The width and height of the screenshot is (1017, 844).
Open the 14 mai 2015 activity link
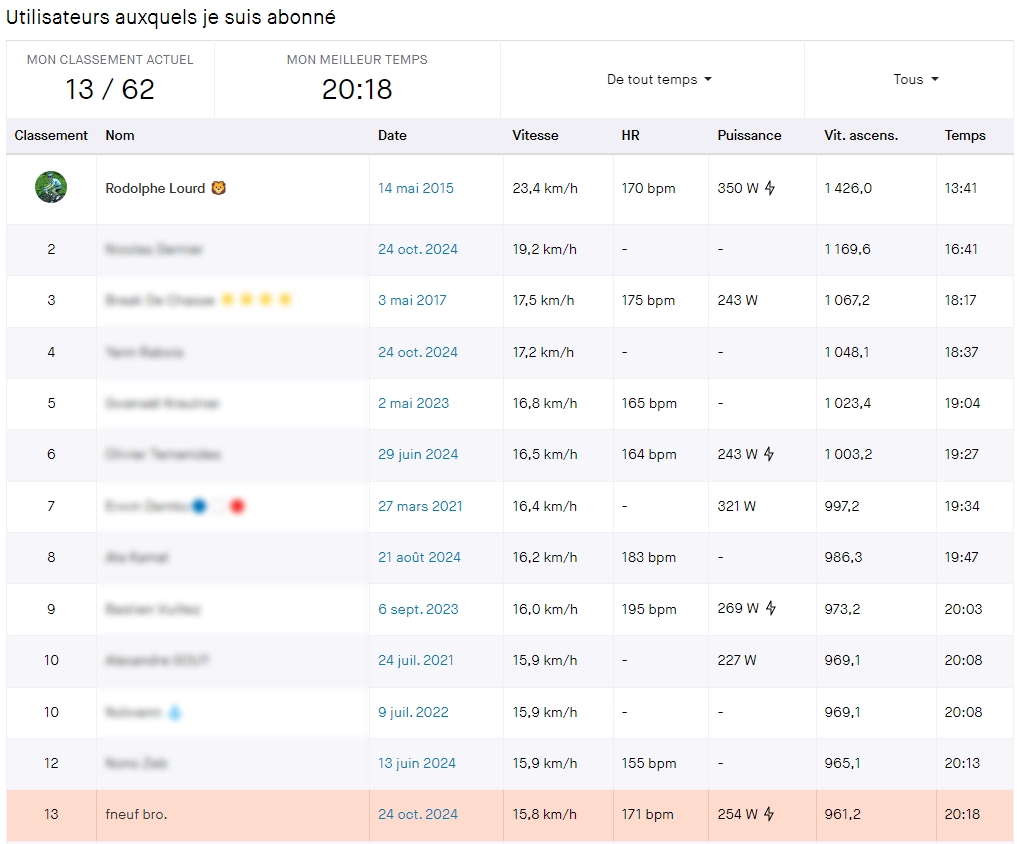pyautogui.click(x=416, y=188)
